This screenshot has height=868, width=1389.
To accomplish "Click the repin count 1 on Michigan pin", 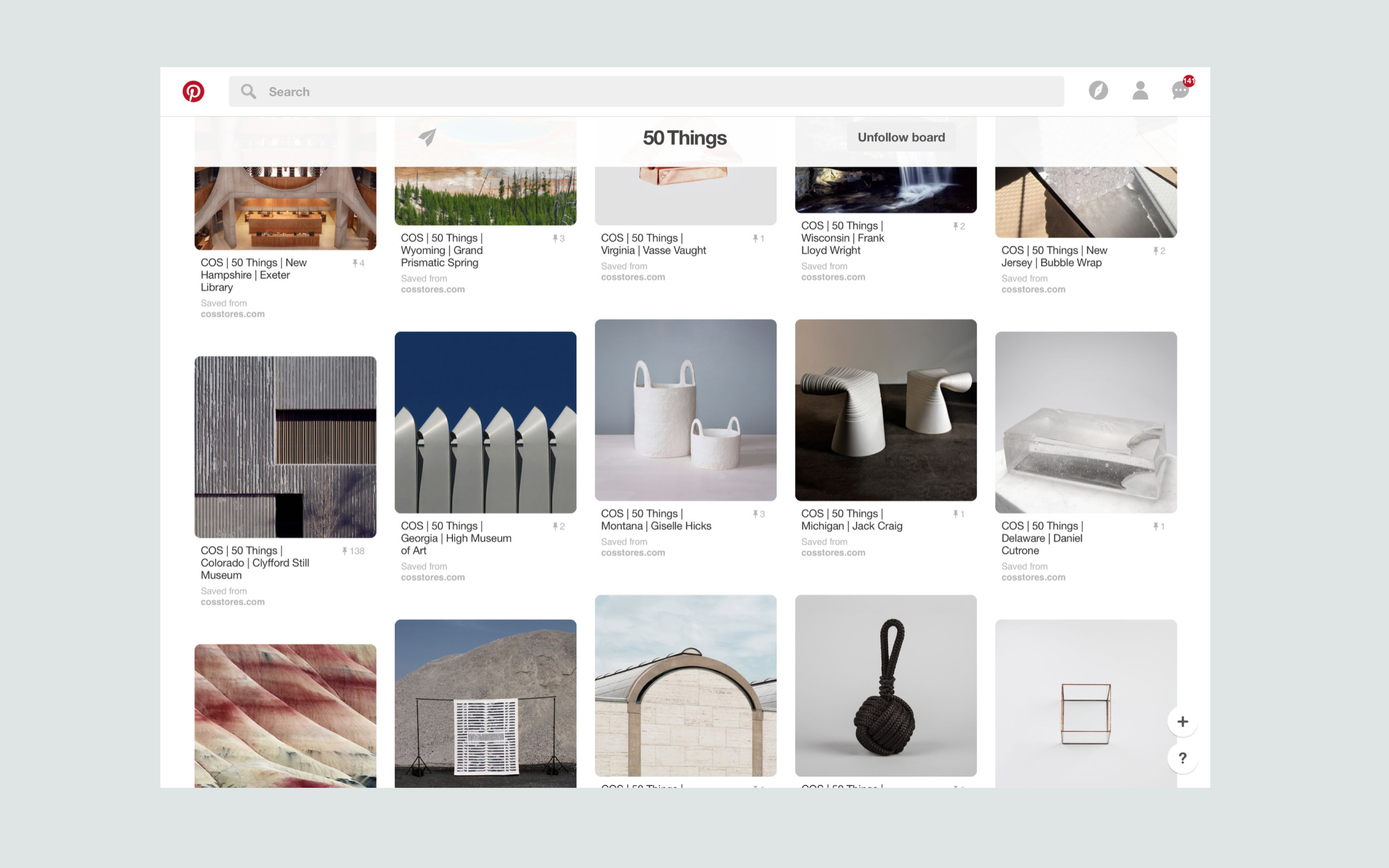I will (x=959, y=514).
